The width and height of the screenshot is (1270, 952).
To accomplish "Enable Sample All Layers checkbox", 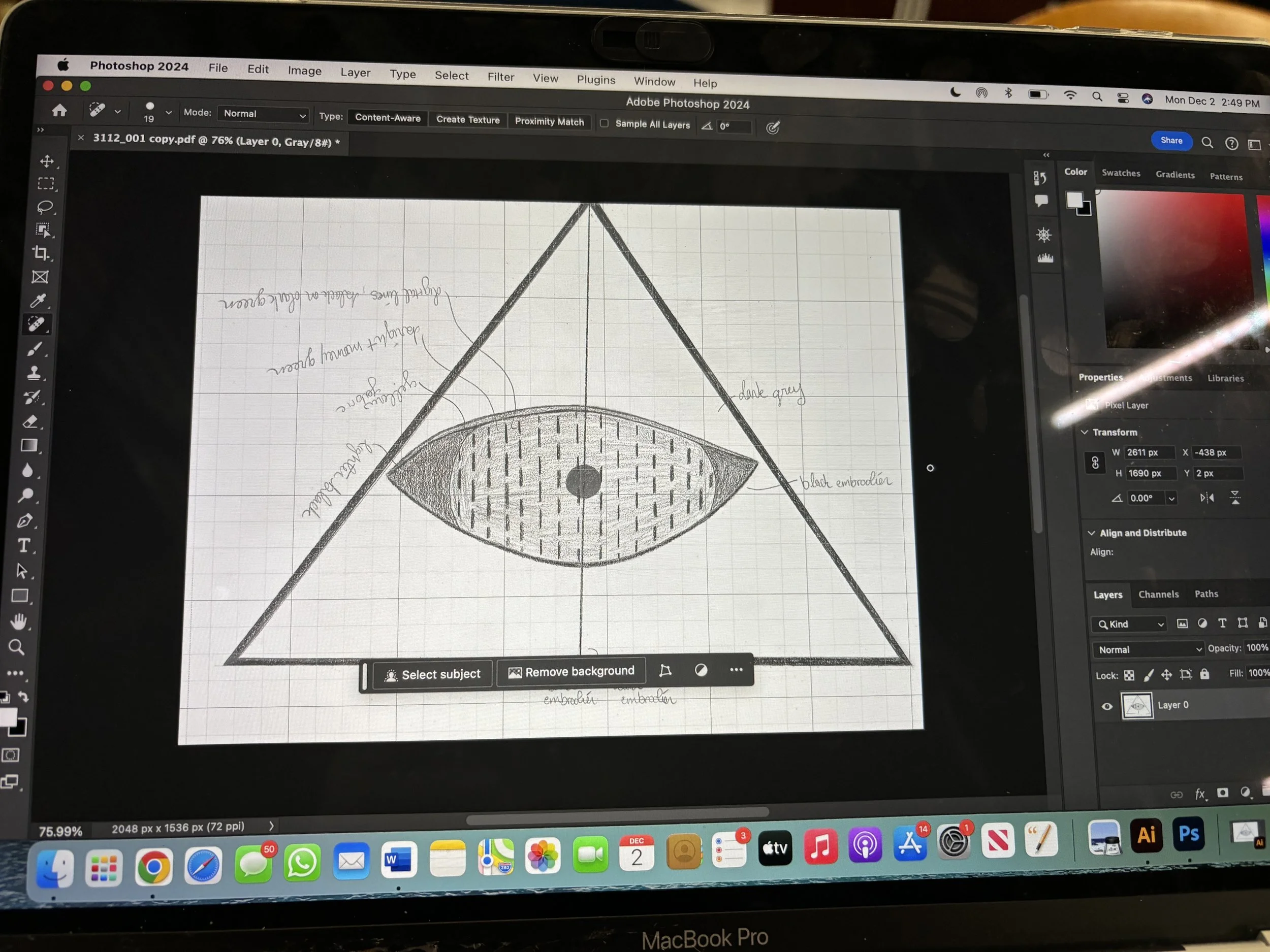I will pyautogui.click(x=604, y=123).
